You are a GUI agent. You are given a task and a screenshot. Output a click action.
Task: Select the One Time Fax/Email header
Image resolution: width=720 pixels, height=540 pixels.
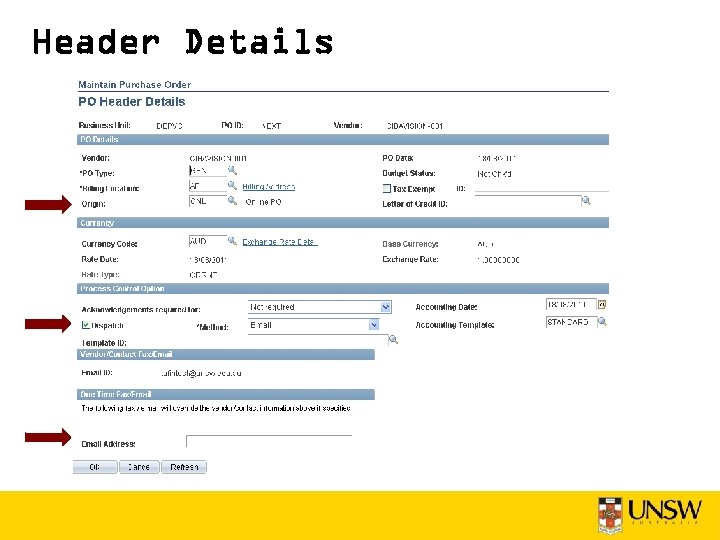tap(225, 394)
